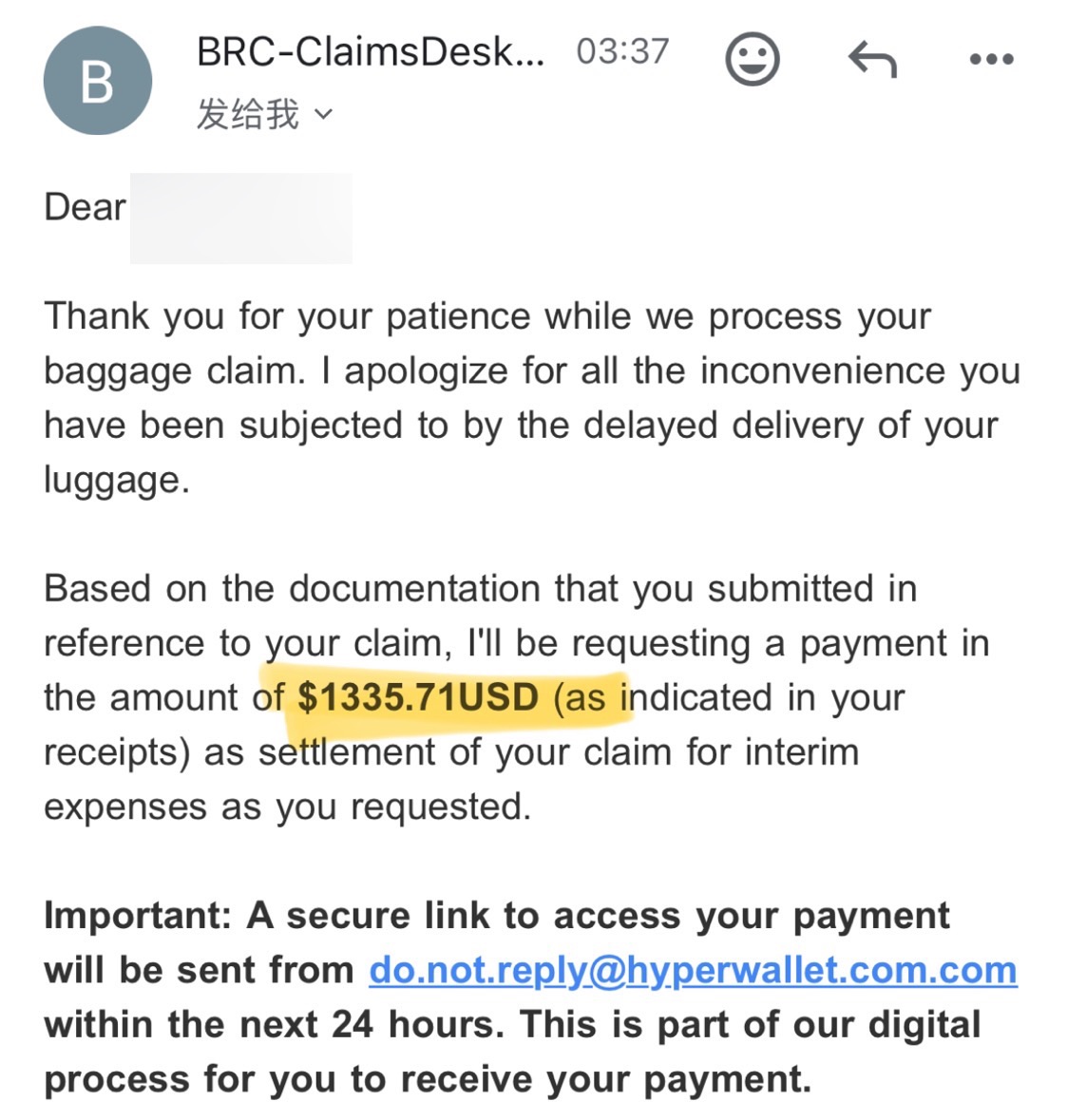Tap the word 'receipts)' in second paragraph
The height and width of the screenshot is (1120, 1068).
117,753
